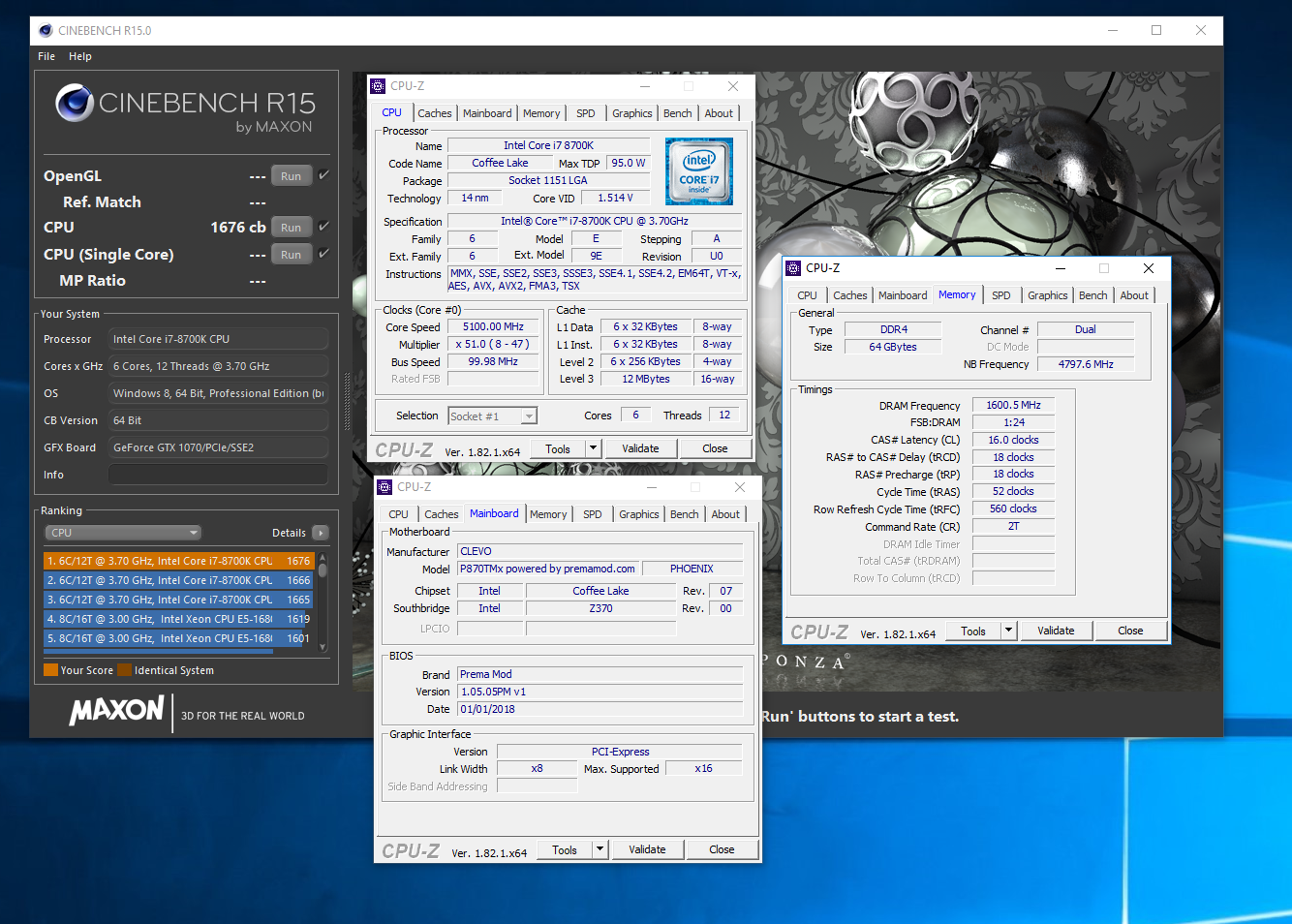Click the Info text field under Your System
This screenshot has width=1292, height=924.
(x=218, y=475)
